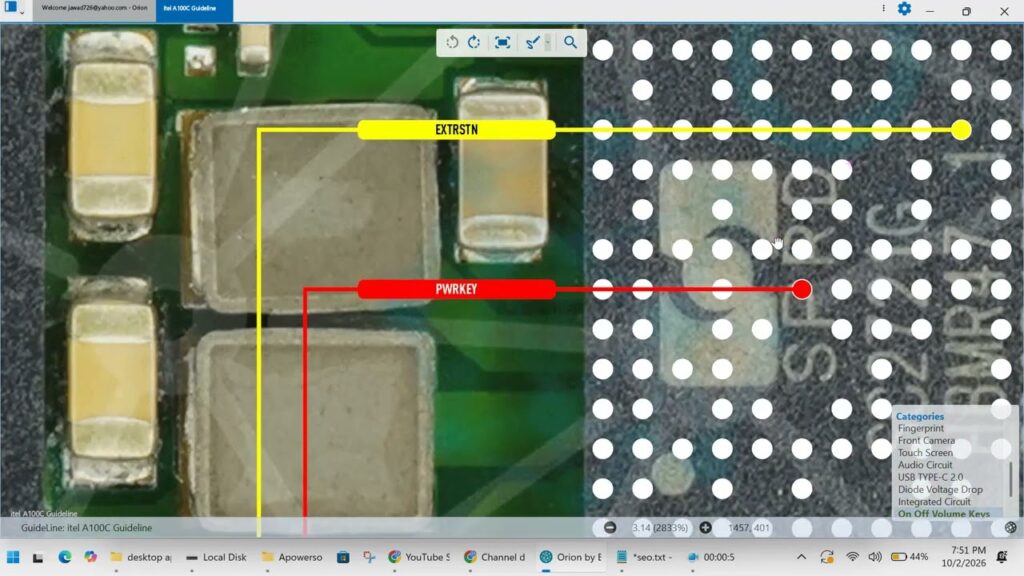Open the vertical dots menu near settings

[884, 8]
